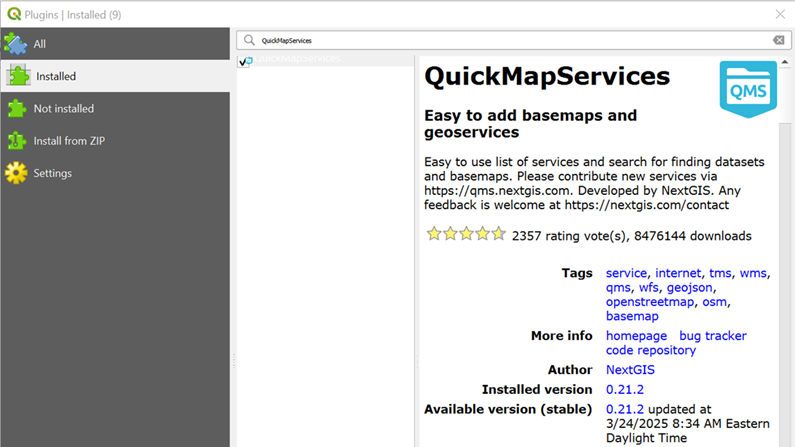Click the QMS plugin logo icon
Image resolution: width=795 pixels, height=447 pixels.
748,89
